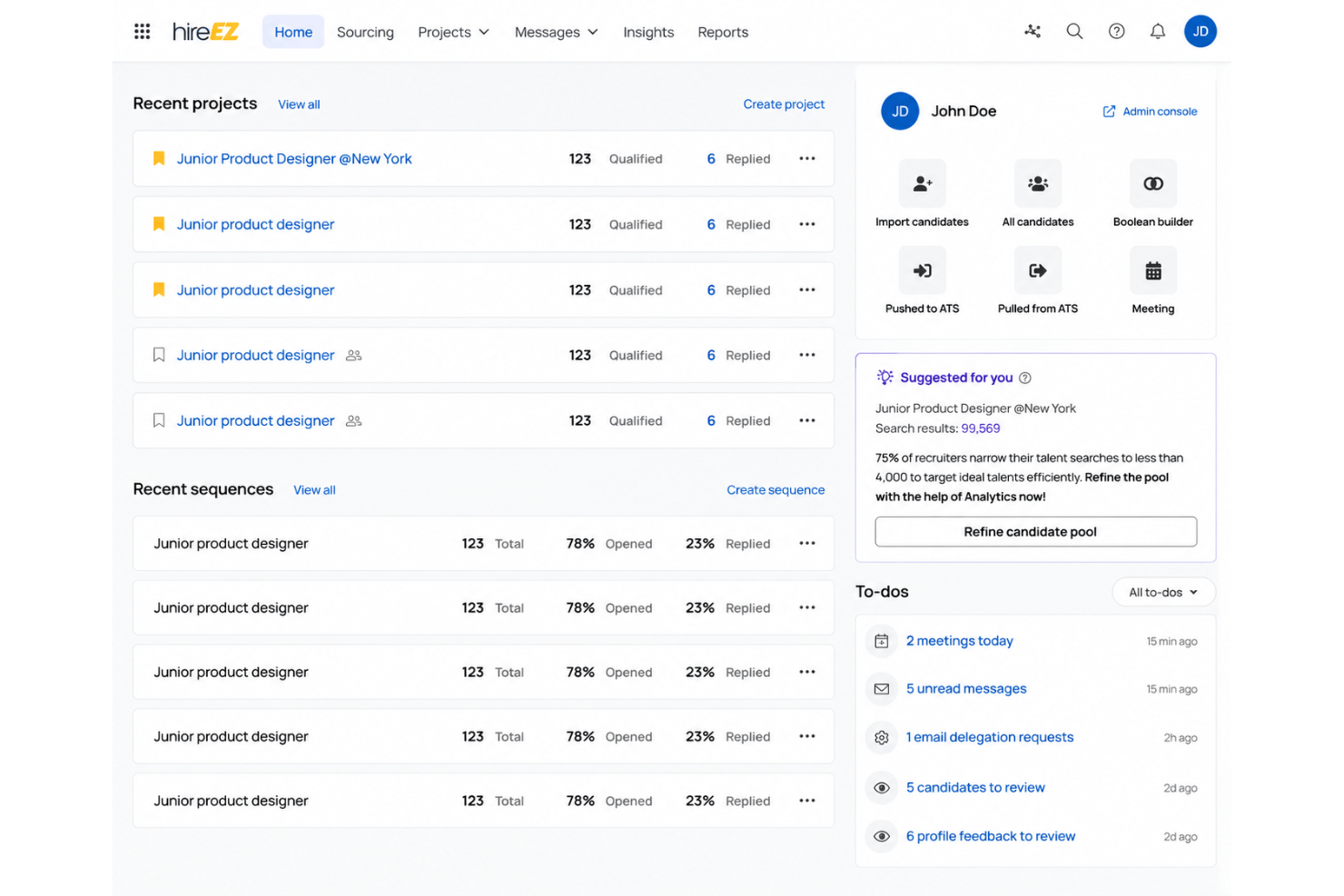Open more options for last Recent sequences row
This screenshot has width=1344, height=896.
(x=807, y=801)
